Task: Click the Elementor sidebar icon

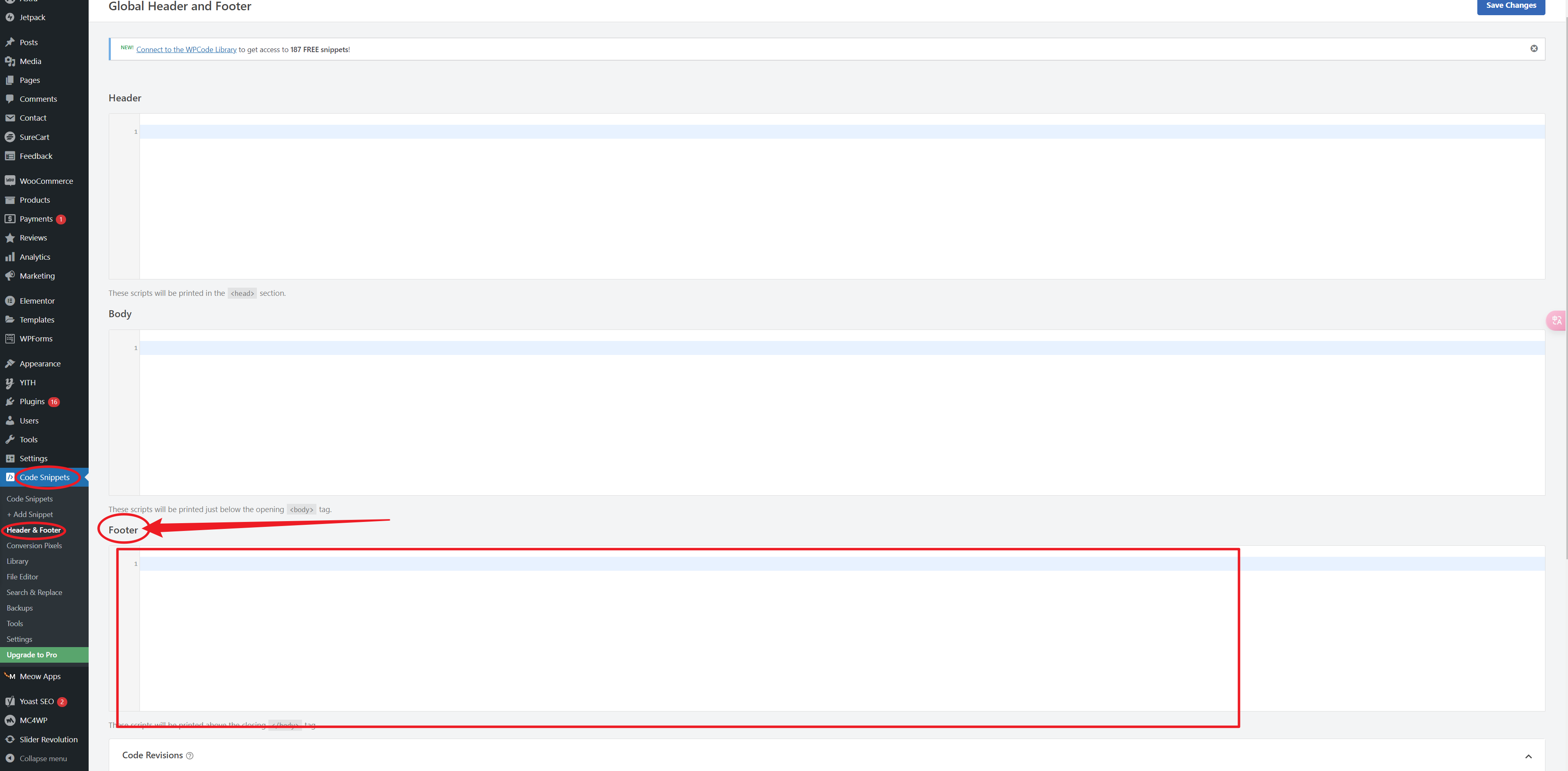Action: coord(10,300)
